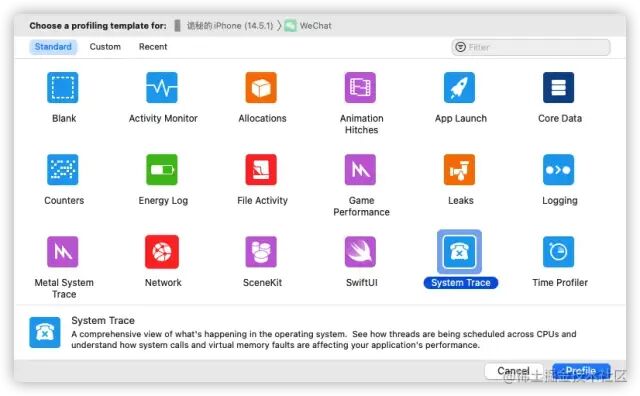Click the Logging label text
640x396 pixels.
(560, 200)
